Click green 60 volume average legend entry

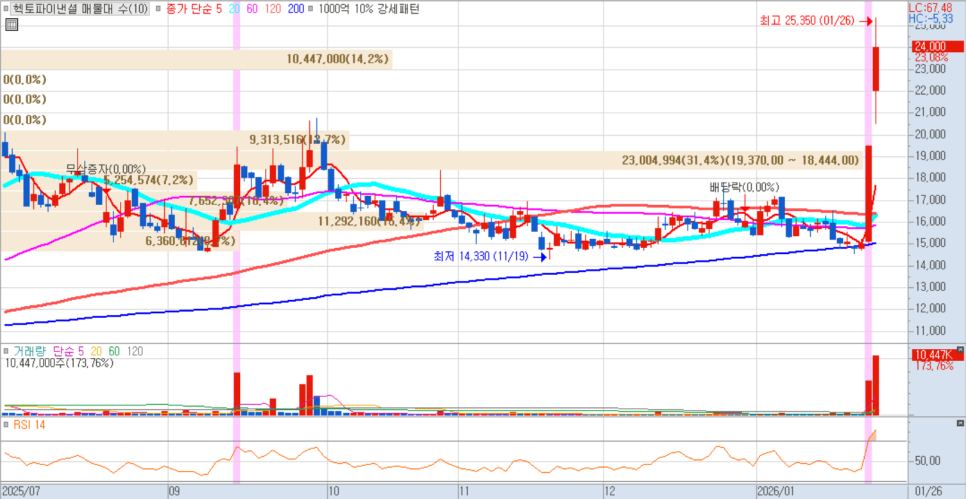115,351
